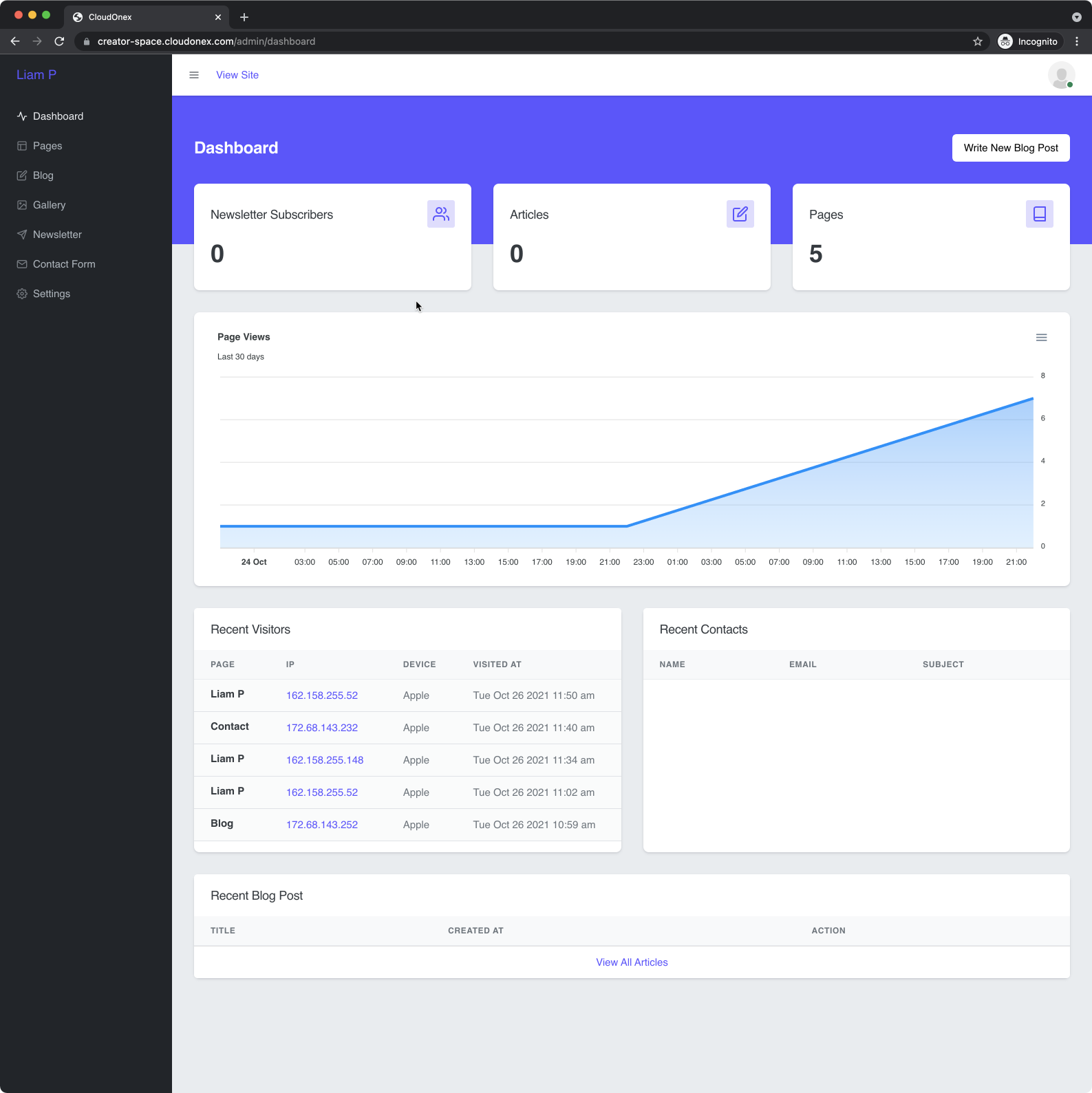The height and width of the screenshot is (1093, 1092).
Task: Close the CloudOnex browser tab
Action: click(218, 17)
